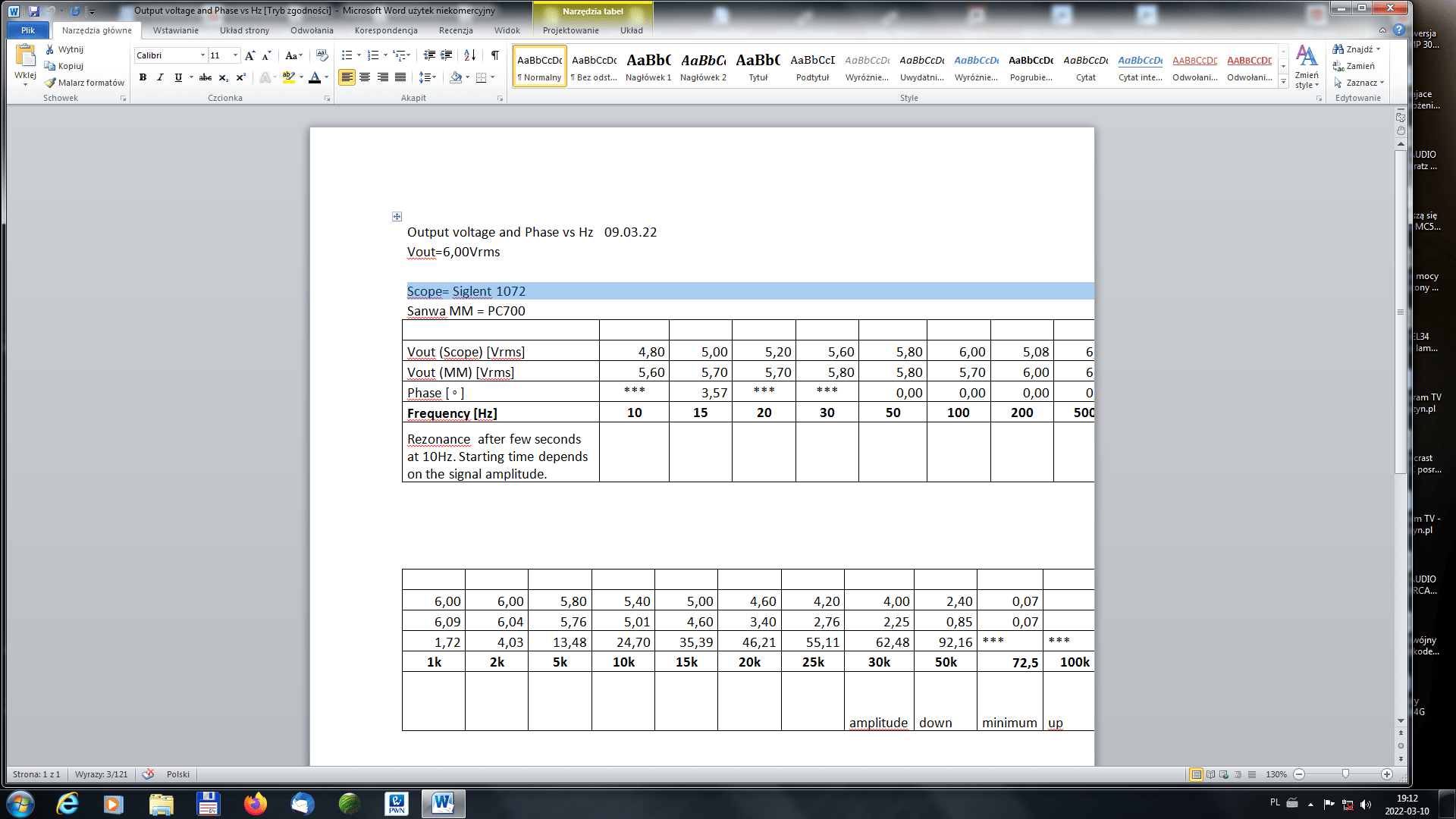Click the Change Styles (Zmień style) icon
This screenshot has height=819, width=1456.
coord(1307,67)
